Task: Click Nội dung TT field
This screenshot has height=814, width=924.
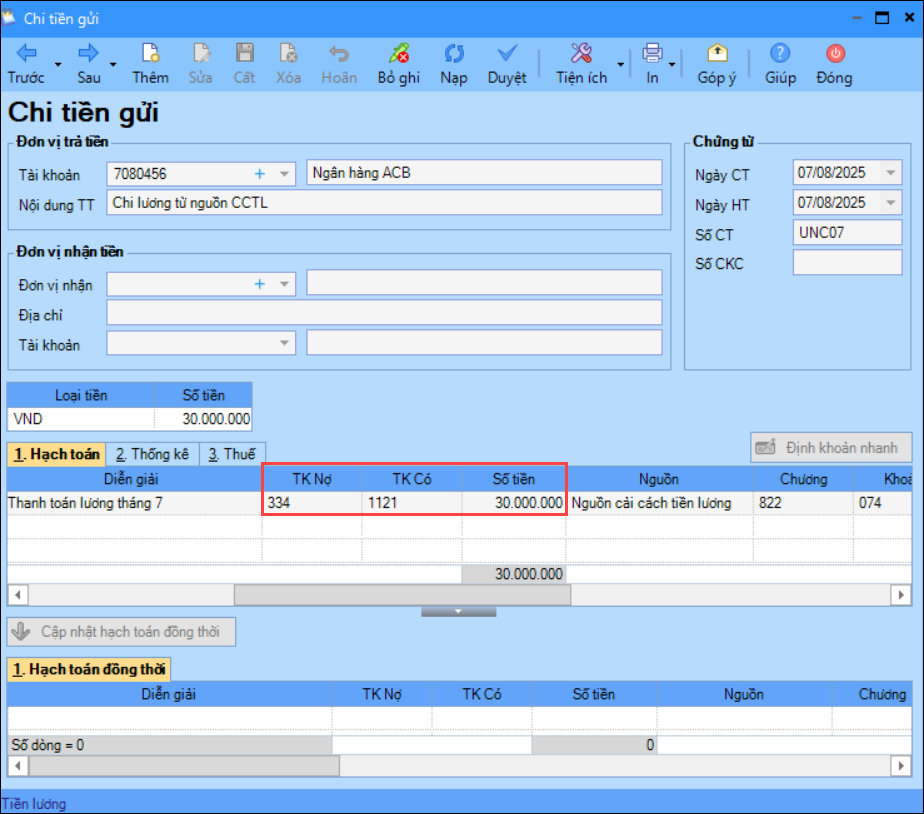Action: (x=384, y=203)
